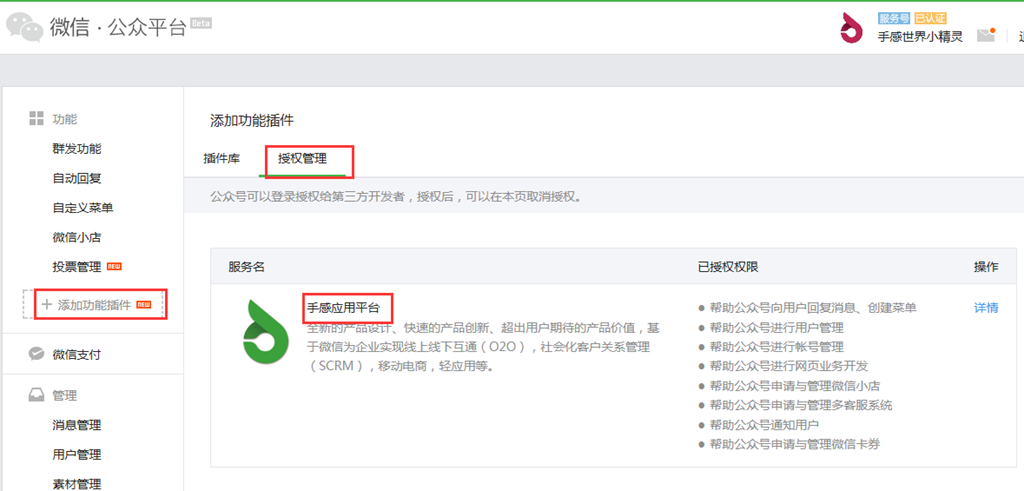The width and height of the screenshot is (1024, 491).
Task: Select the 手感世界小精灵 account name
Action: click(920, 37)
